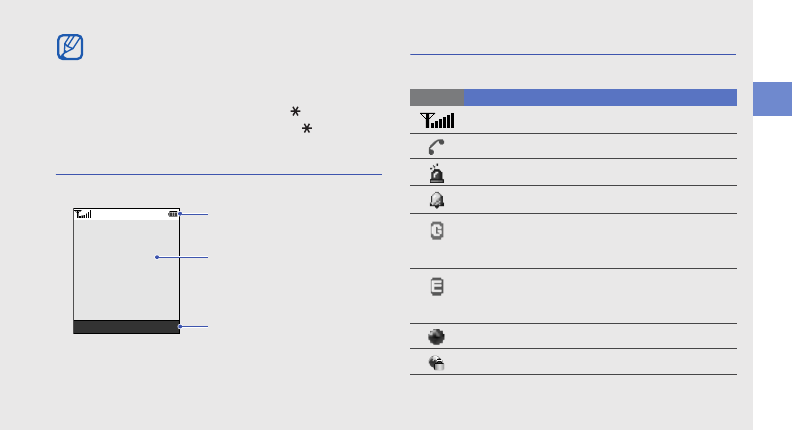The height and width of the screenshot is (430, 792).
Task: Click the blue line above the icon table
Action: (x=573, y=55)
